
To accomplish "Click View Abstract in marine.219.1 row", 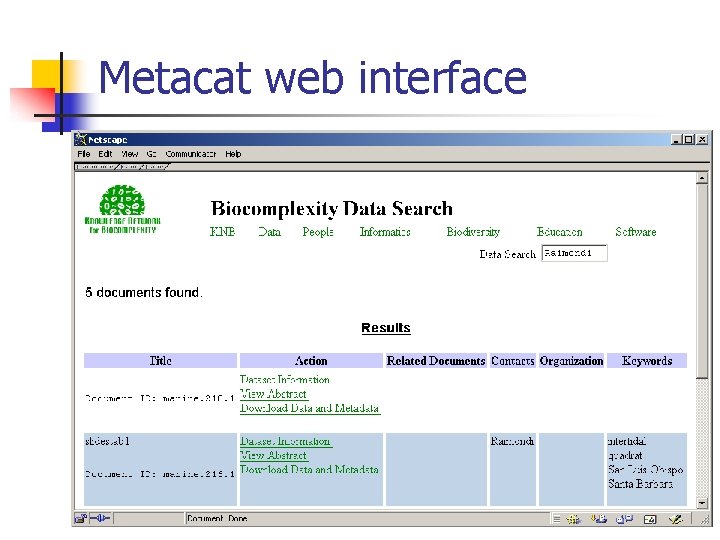I will (273, 456).
